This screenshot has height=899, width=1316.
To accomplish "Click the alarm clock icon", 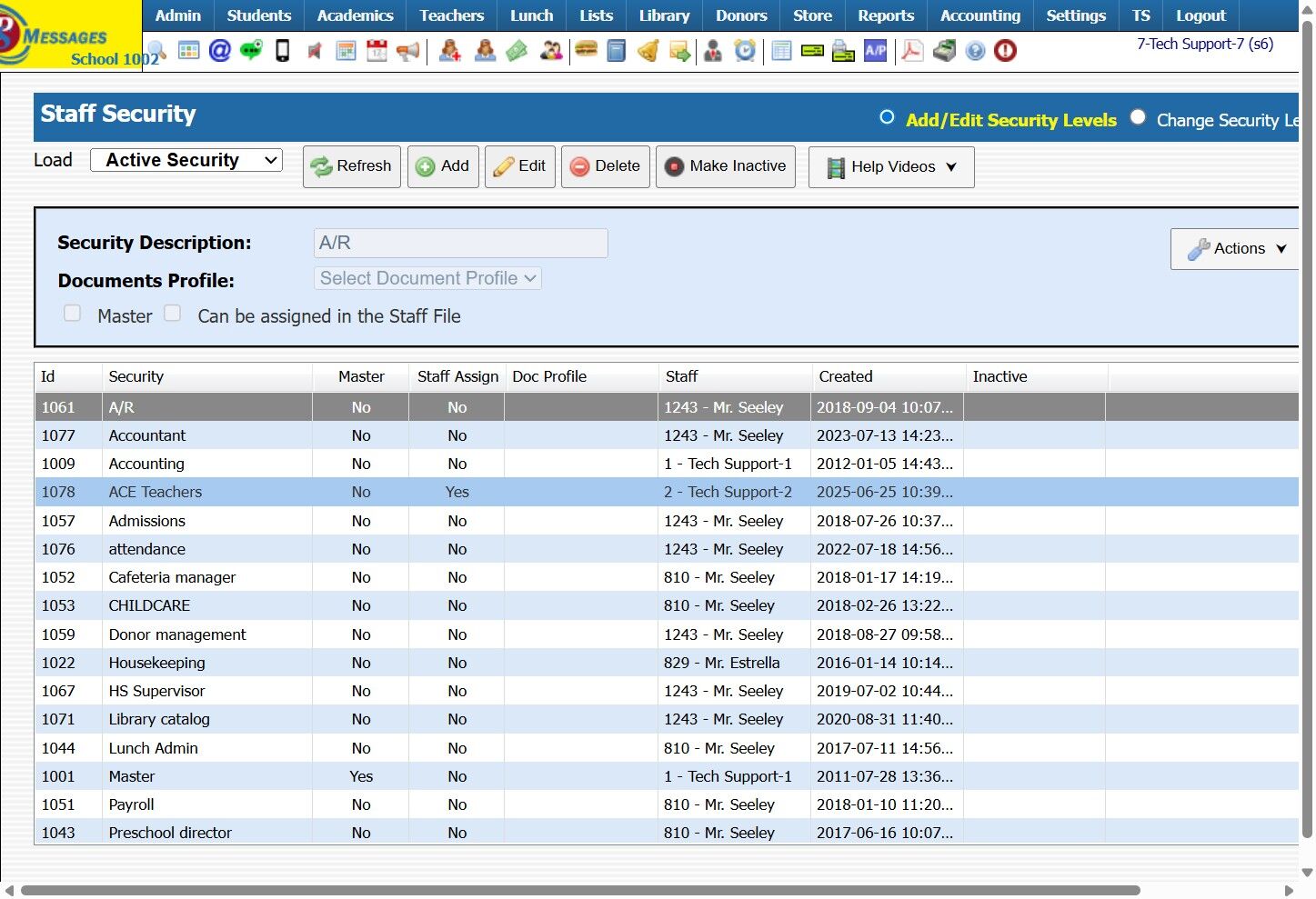I will pos(745,51).
